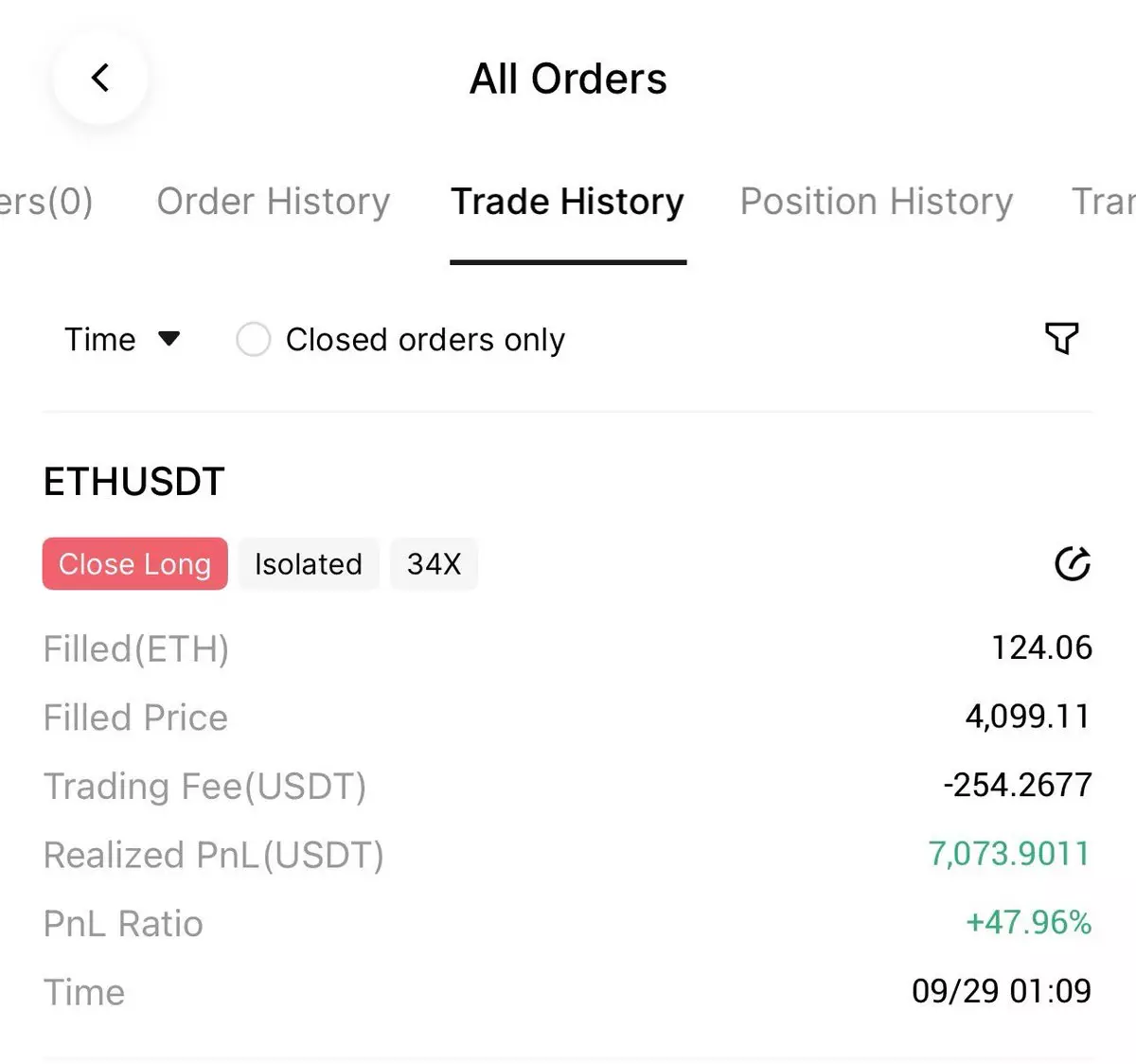Switch to Order History tab
Viewport: 1136px width, 1064px height.
point(274,202)
